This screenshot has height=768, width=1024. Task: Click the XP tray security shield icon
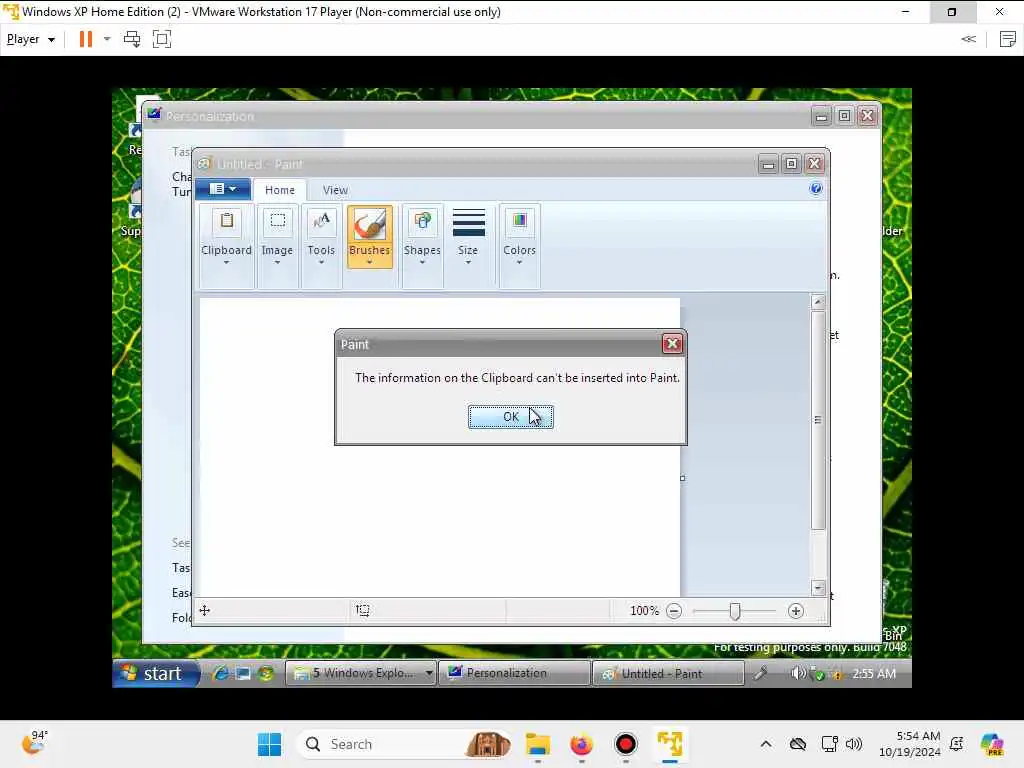coord(837,674)
